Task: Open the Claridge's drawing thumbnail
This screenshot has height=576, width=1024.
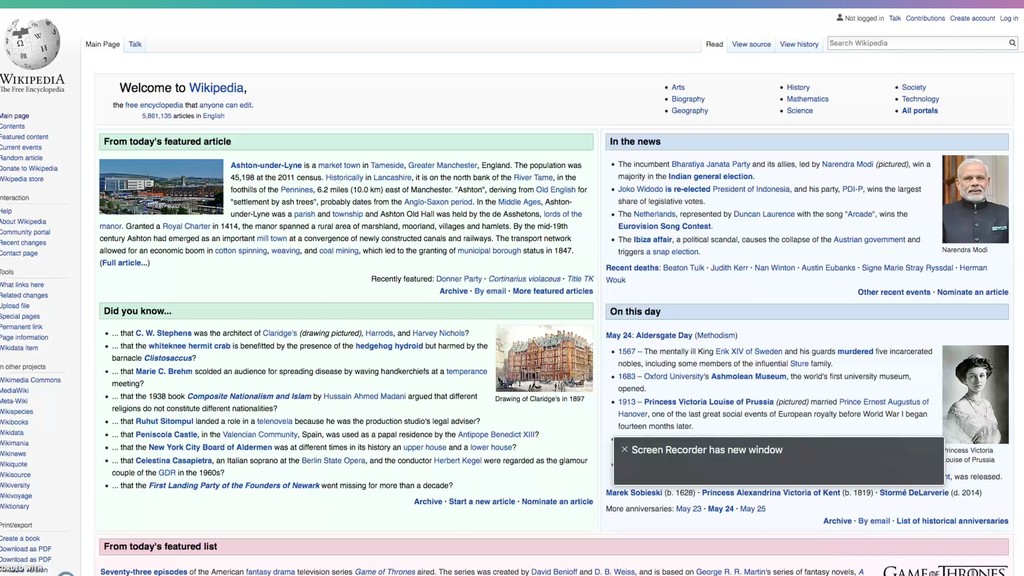Action: 544,359
